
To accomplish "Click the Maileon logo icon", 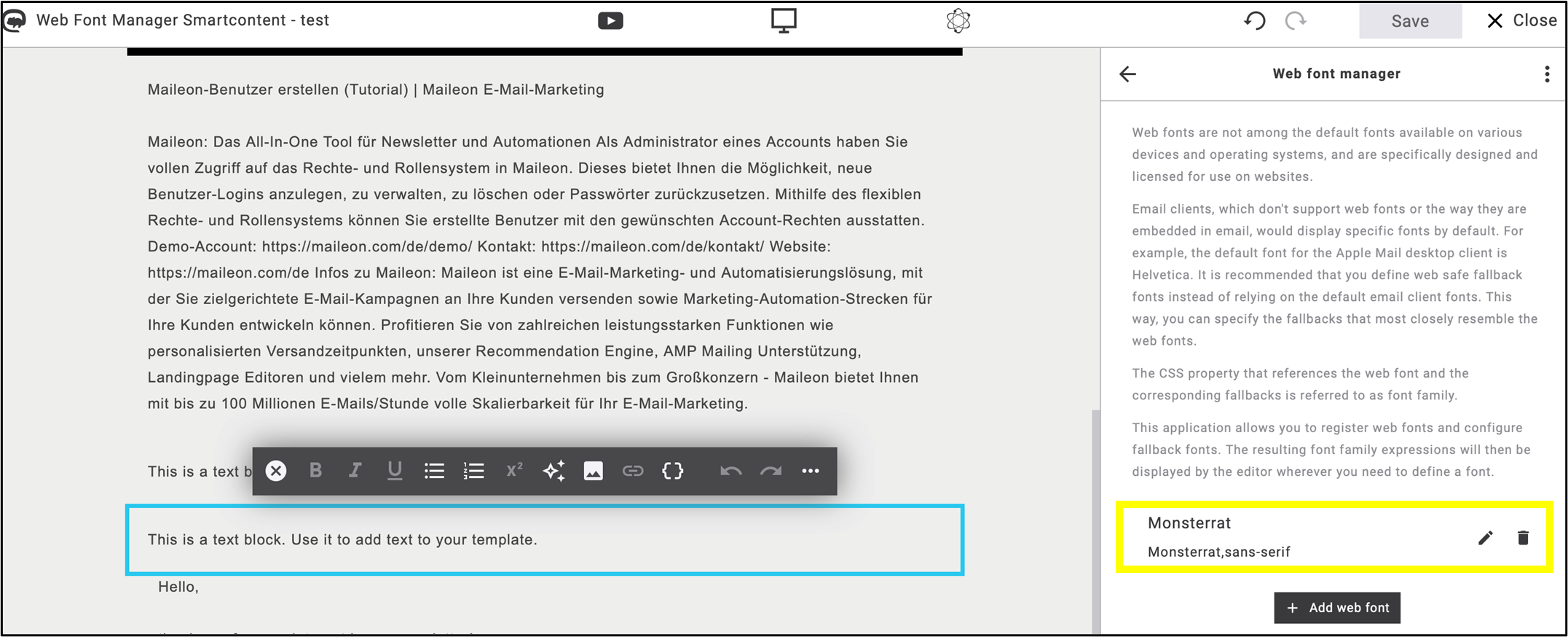I will tap(15, 20).
